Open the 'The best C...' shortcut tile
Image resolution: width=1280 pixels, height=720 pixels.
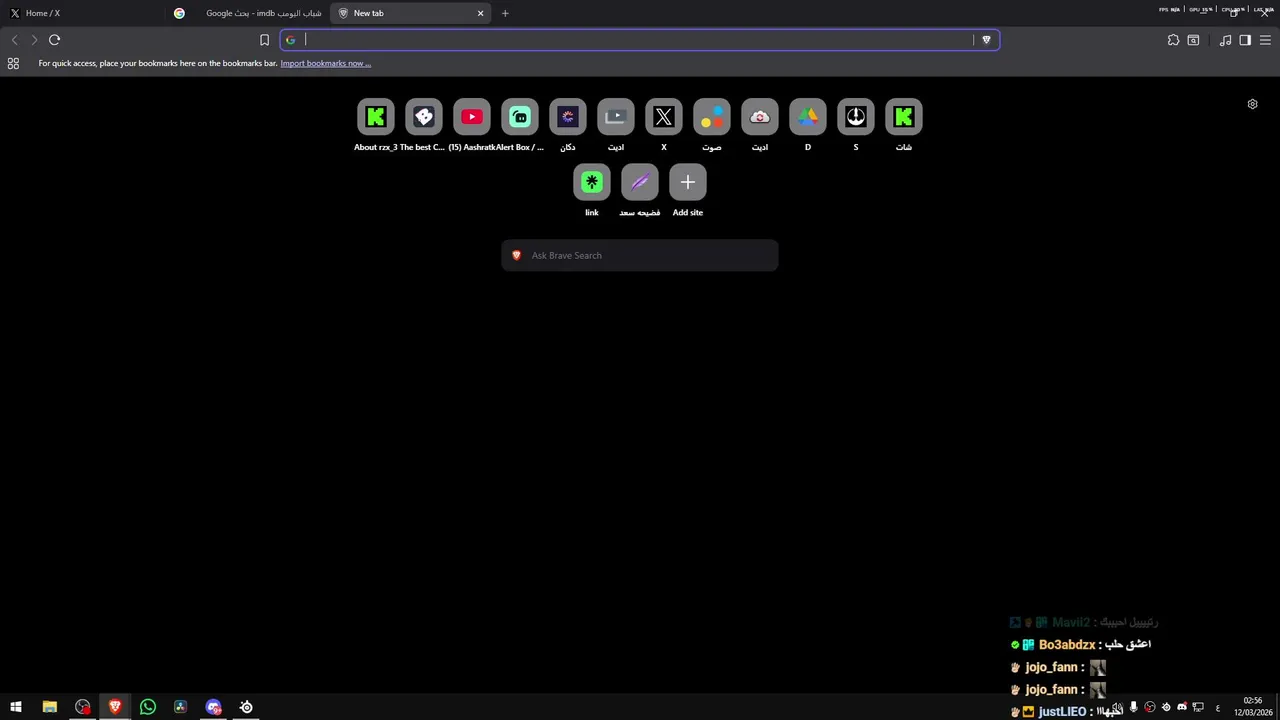[x=424, y=117]
